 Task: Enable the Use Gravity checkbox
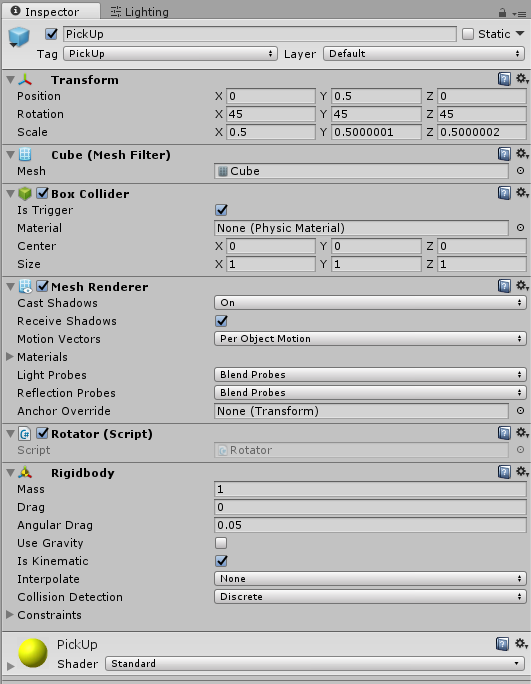tap(221, 543)
